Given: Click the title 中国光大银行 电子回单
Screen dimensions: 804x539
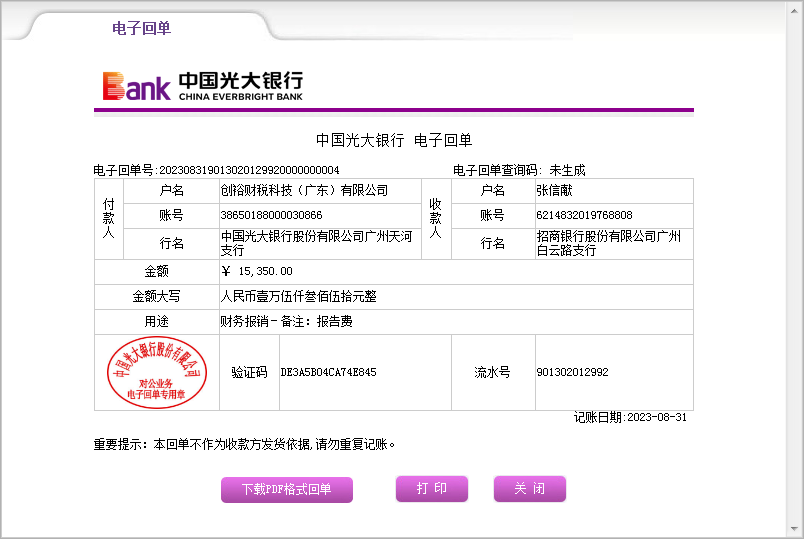Looking at the screenshot, I should (394, 140).
